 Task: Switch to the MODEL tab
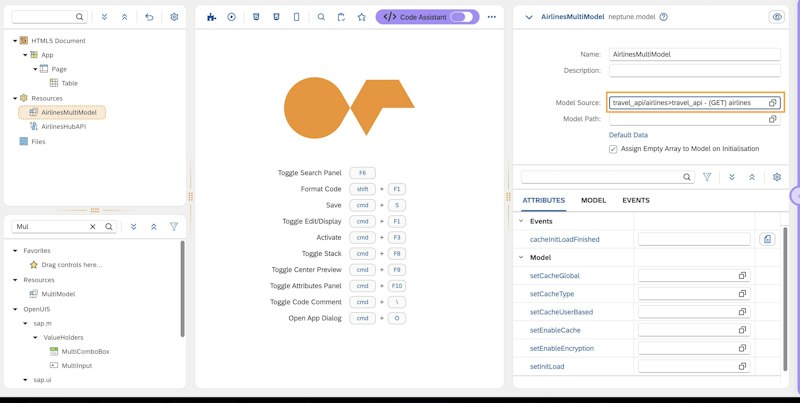coord(593,200)
